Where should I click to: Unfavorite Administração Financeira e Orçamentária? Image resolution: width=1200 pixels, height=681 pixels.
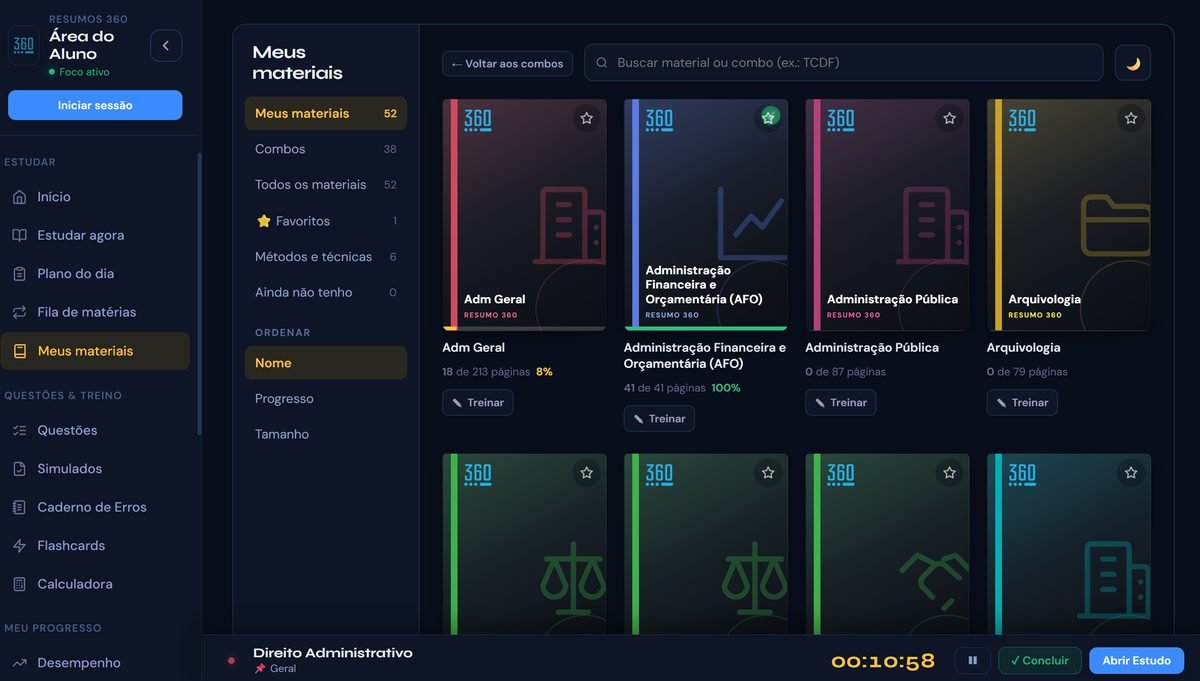click(x=768, y=118)
